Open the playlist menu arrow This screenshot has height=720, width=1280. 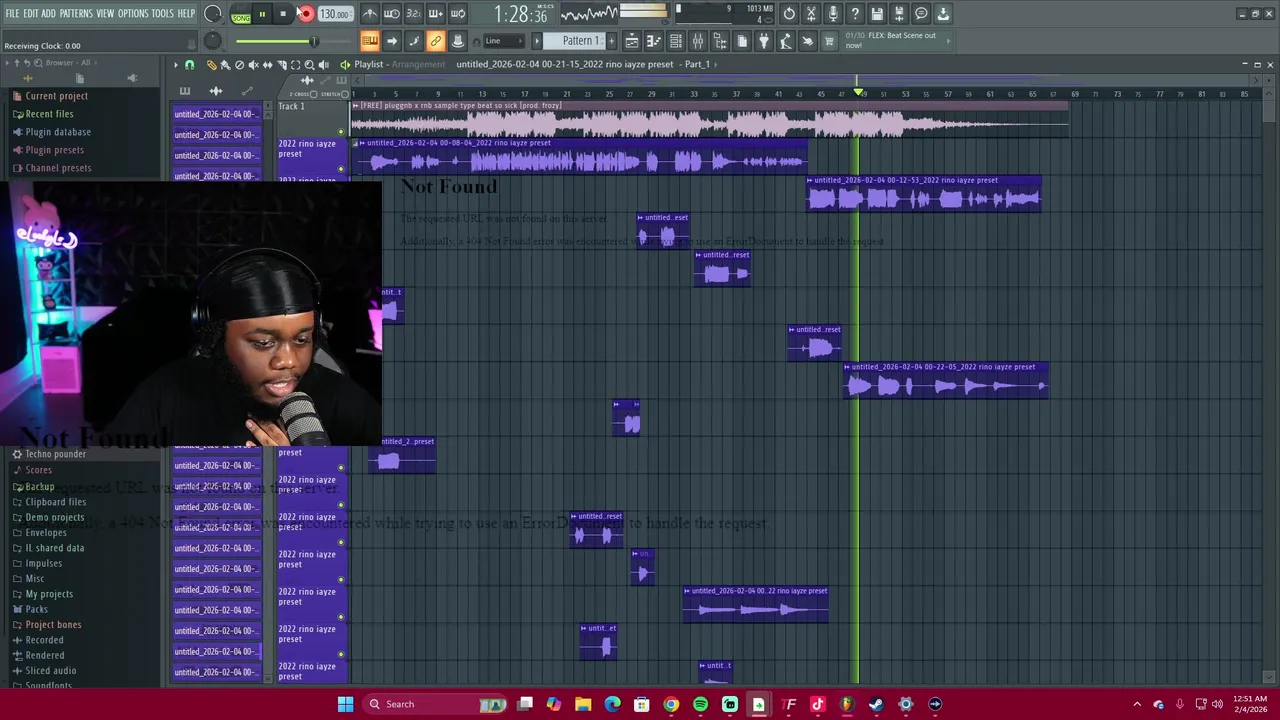coord(175,65)
